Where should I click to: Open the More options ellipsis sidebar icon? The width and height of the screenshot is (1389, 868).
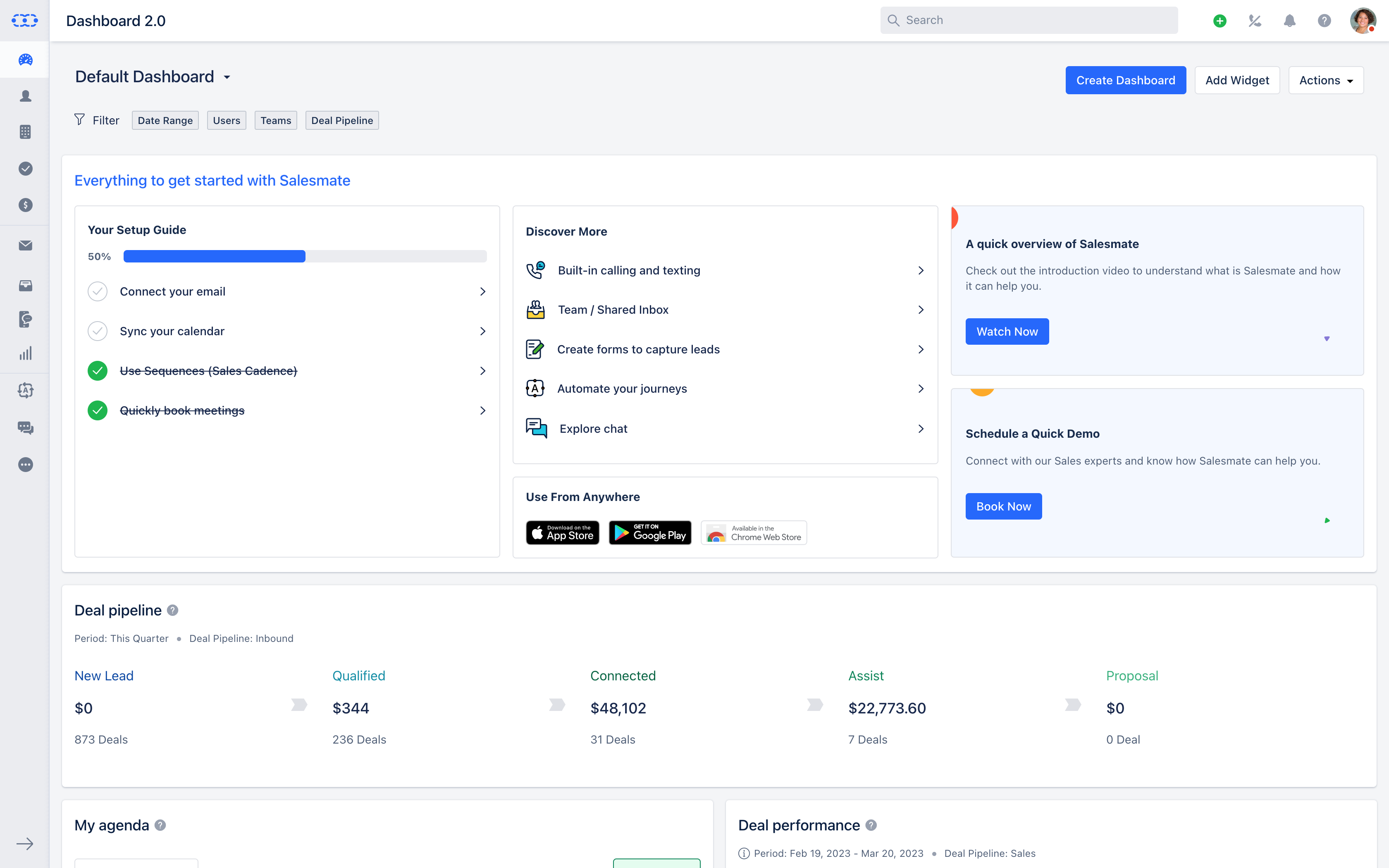[25, 465]
